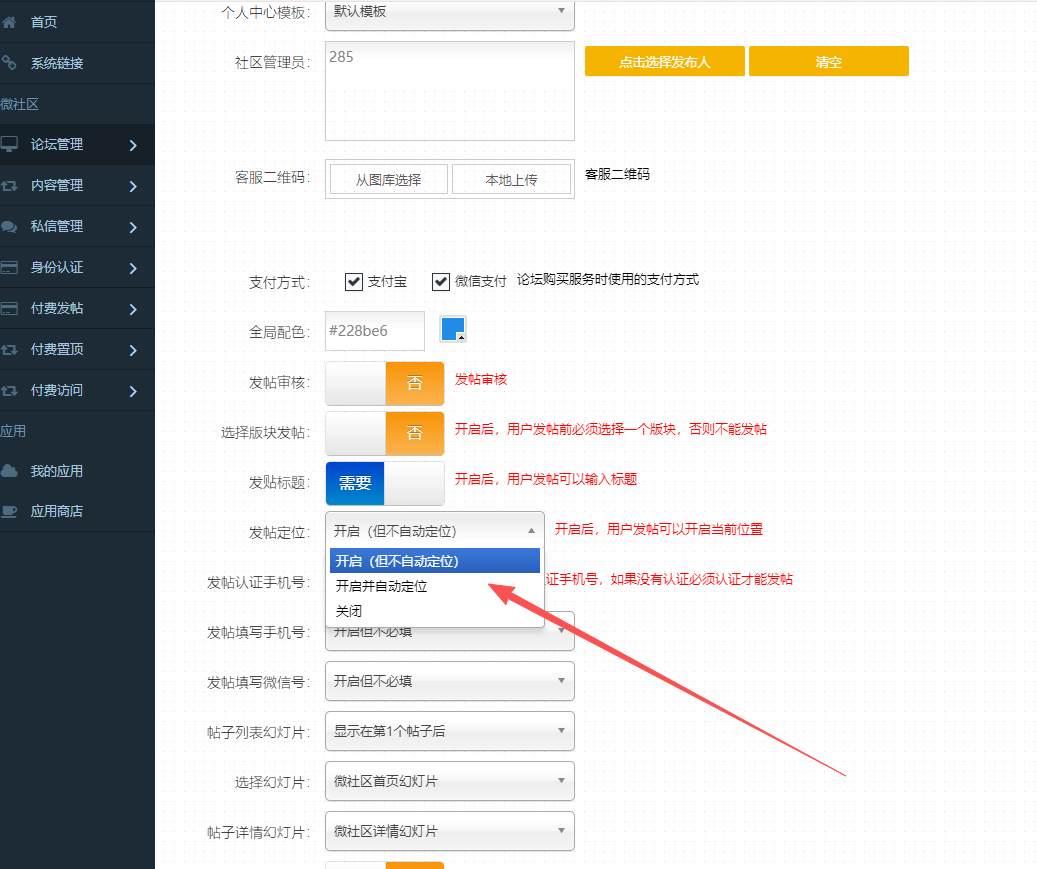Image resolution: width=1037 pixels, height=869 pixels.
Task: Select 开启并自动定位 from the dropdown list
Action: pos(382,586)
